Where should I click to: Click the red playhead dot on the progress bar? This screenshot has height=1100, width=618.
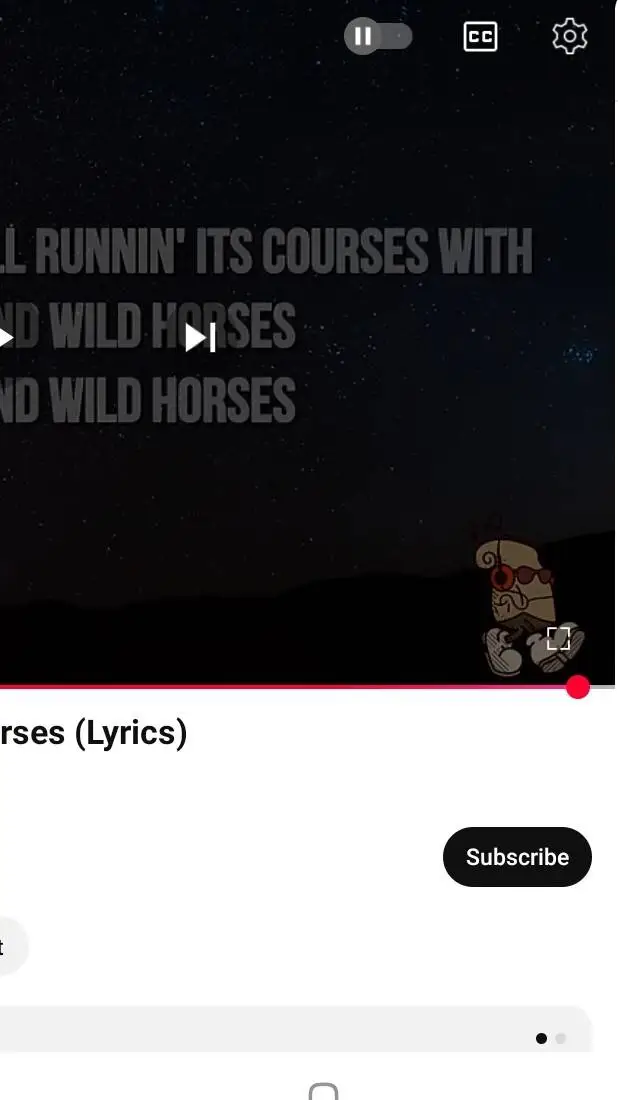pyautogui.click(x=578, y=688)
